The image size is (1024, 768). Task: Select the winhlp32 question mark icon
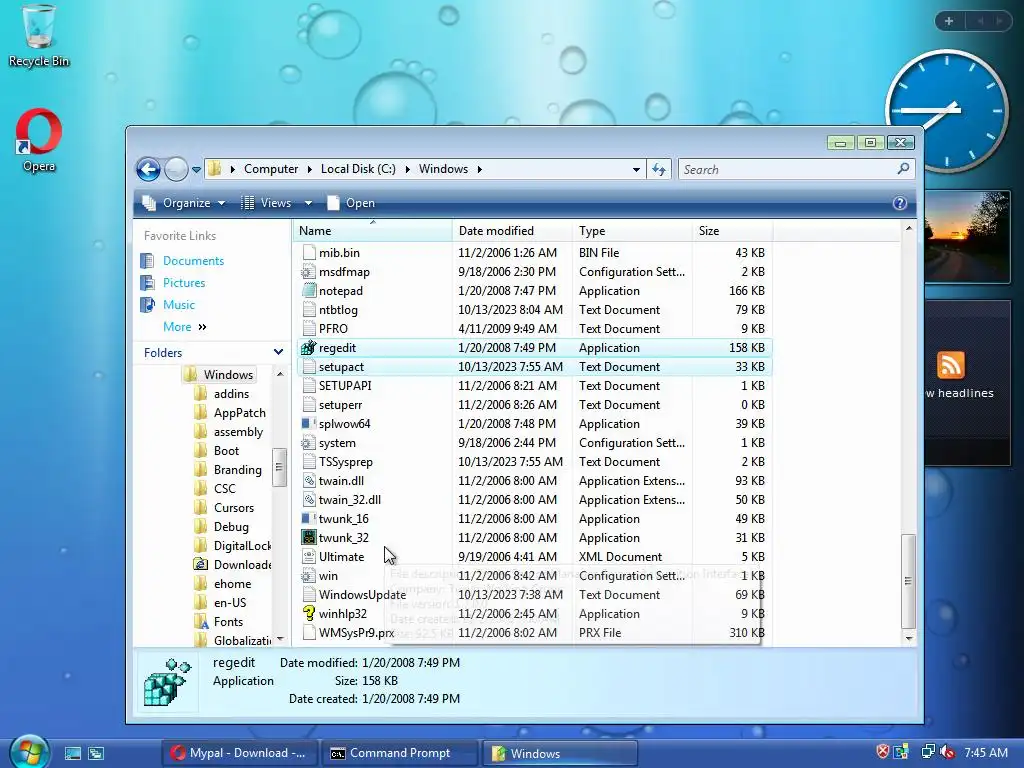[308, 614]
